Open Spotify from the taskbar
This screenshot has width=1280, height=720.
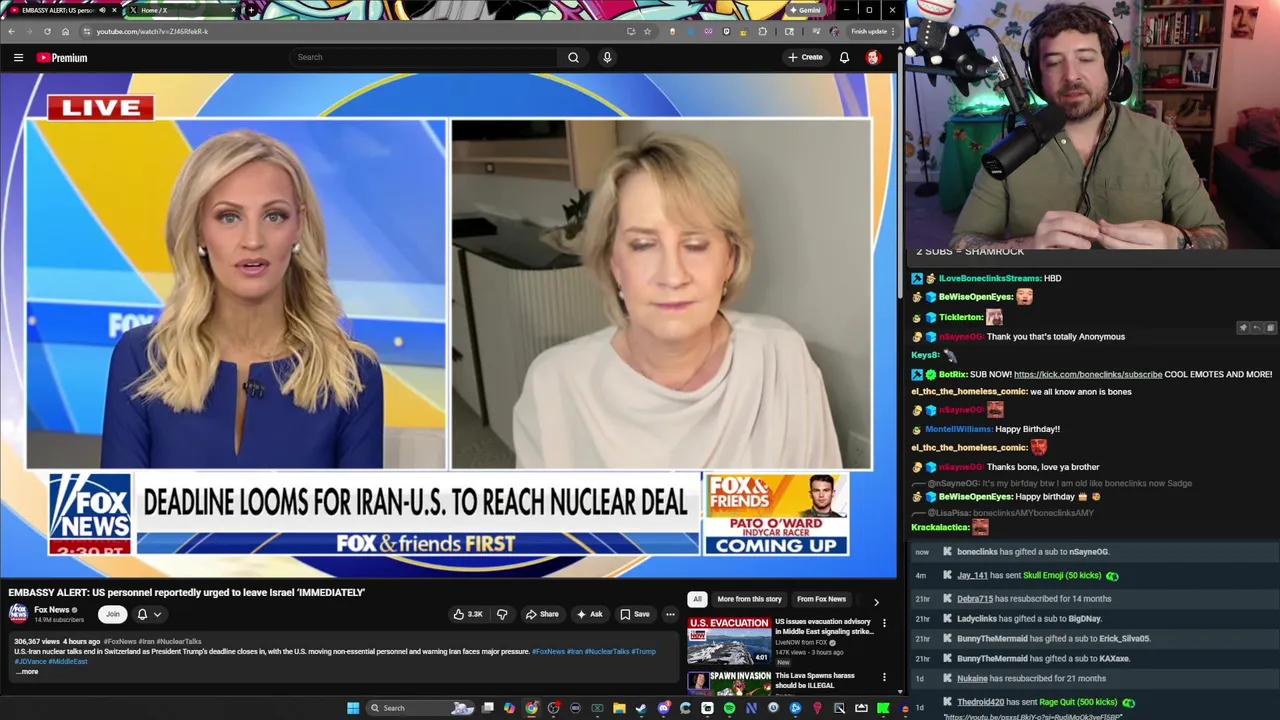[729, 708]
